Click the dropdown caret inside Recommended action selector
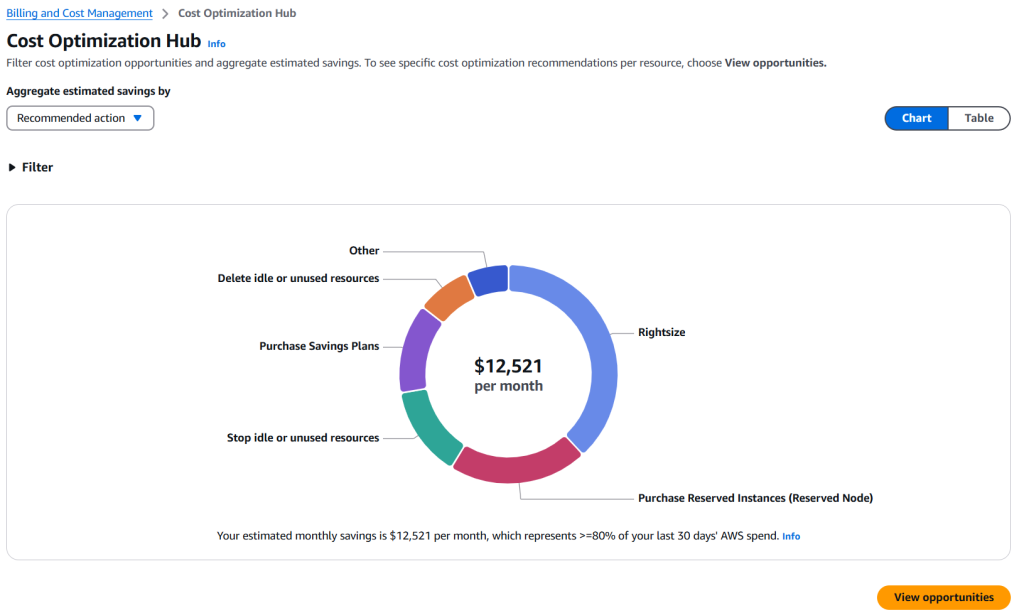Image resolution: width=1024 pixels, height=613 pixels. point(138,118)
